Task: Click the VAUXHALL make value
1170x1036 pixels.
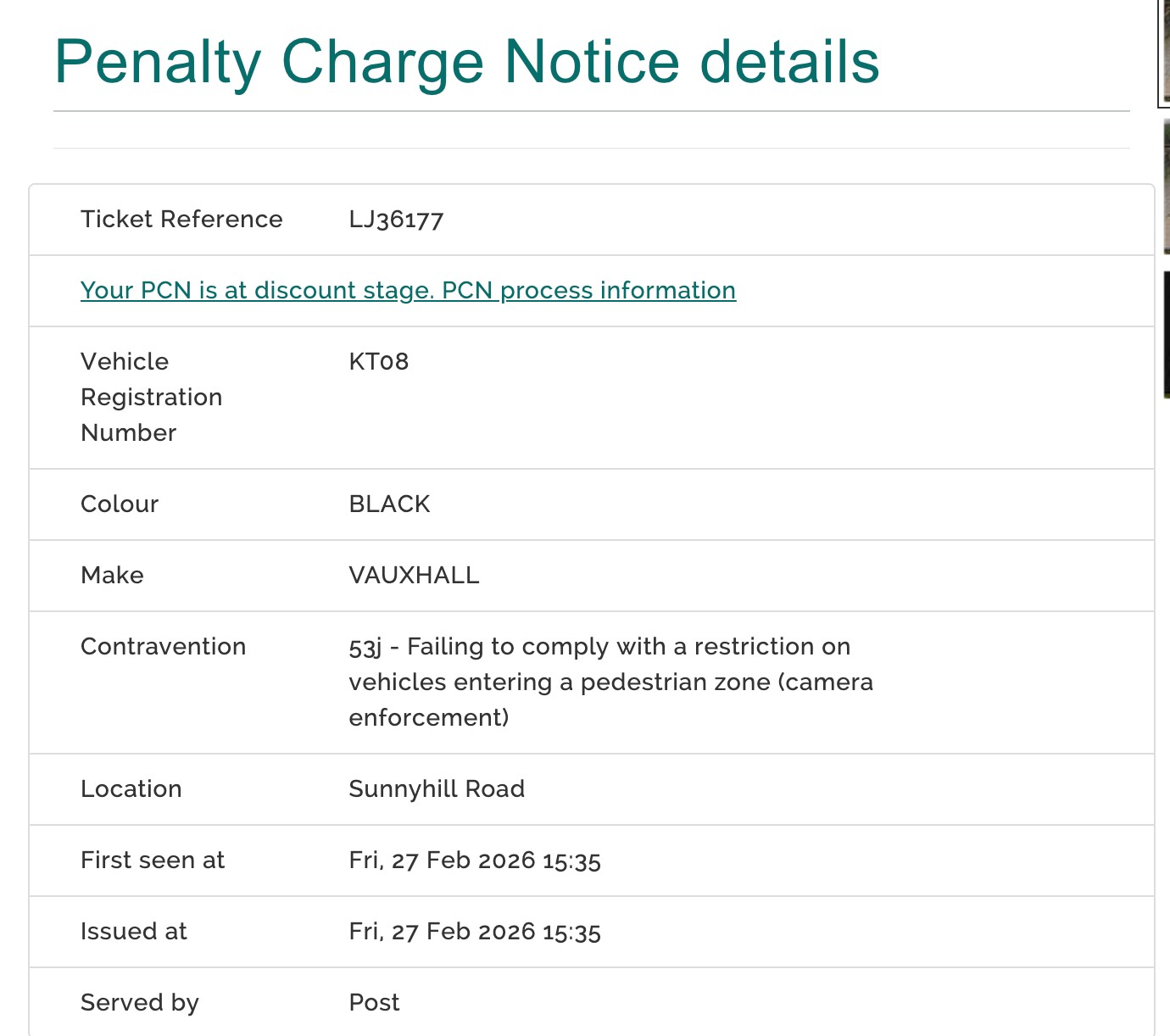Action: 414,576
